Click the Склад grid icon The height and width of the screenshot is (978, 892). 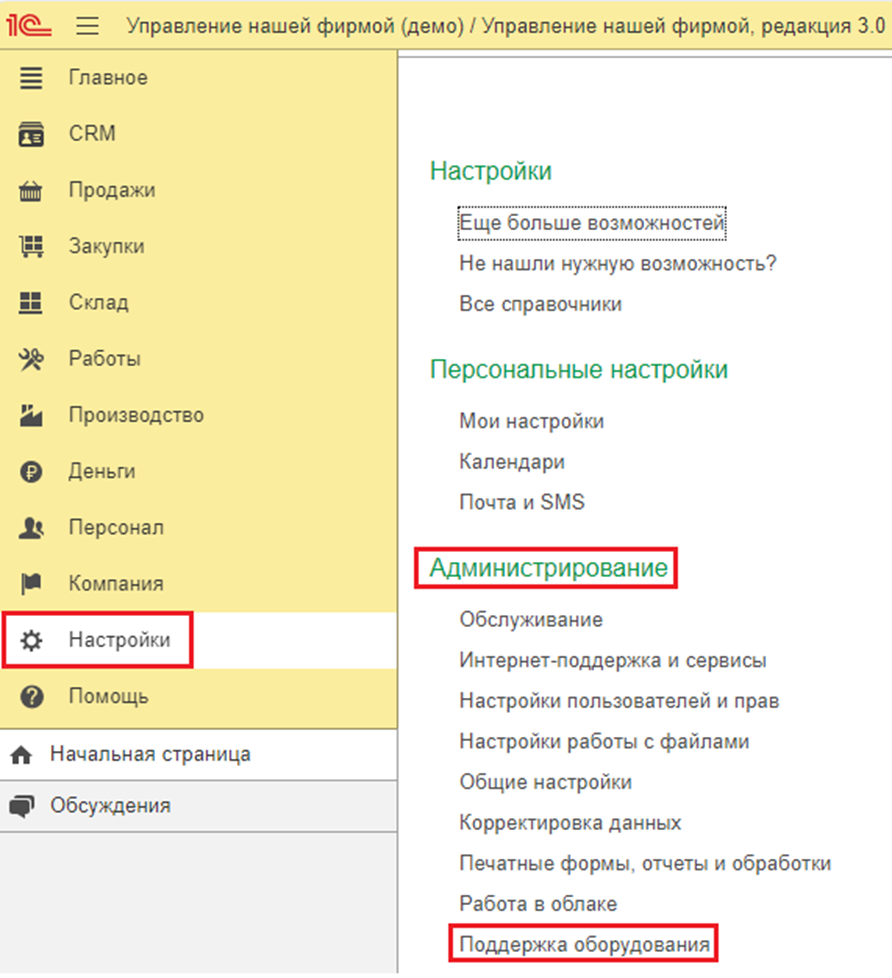click(31, 303)
